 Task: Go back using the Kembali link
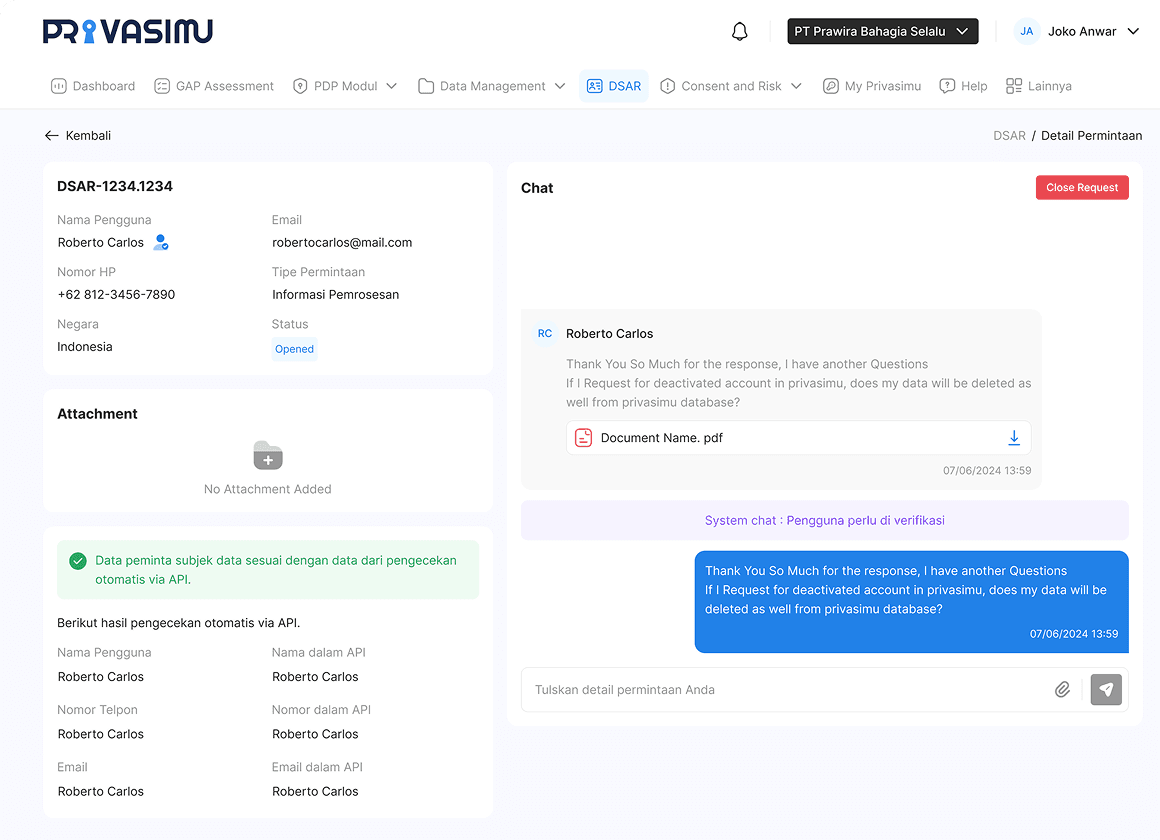point(78,136)
